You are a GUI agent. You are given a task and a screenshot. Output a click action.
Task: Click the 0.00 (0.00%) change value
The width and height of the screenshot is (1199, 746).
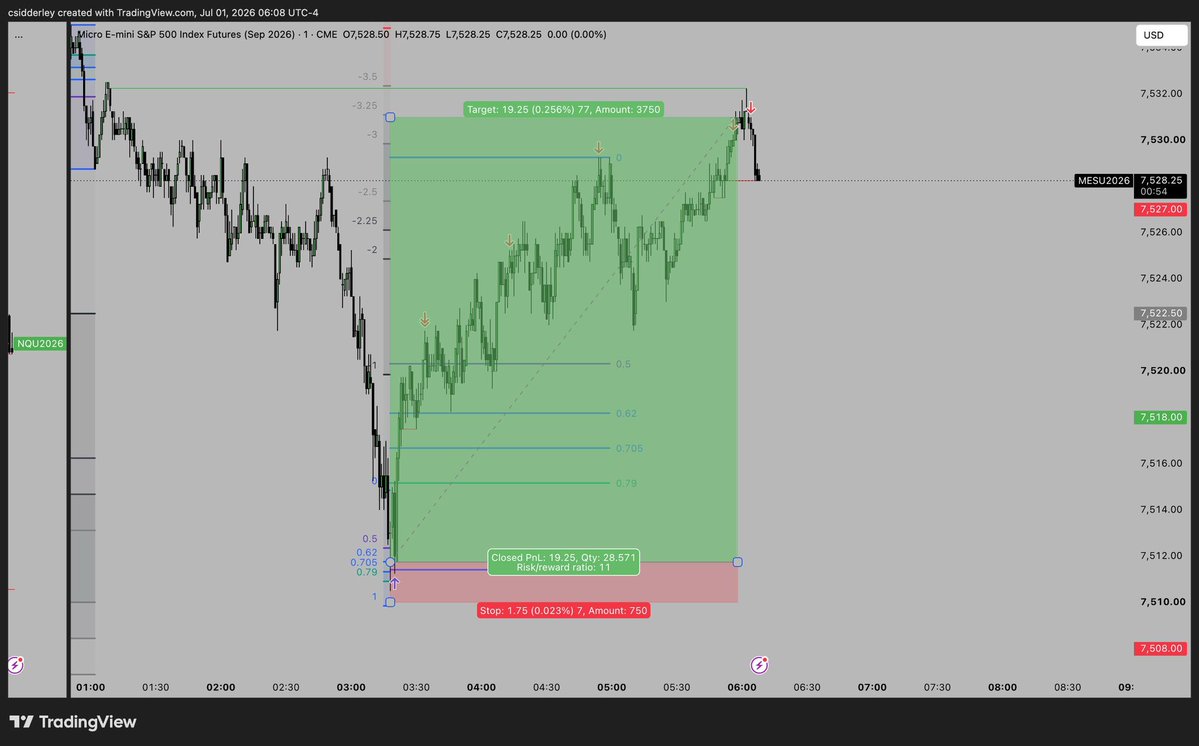[577, 34]
